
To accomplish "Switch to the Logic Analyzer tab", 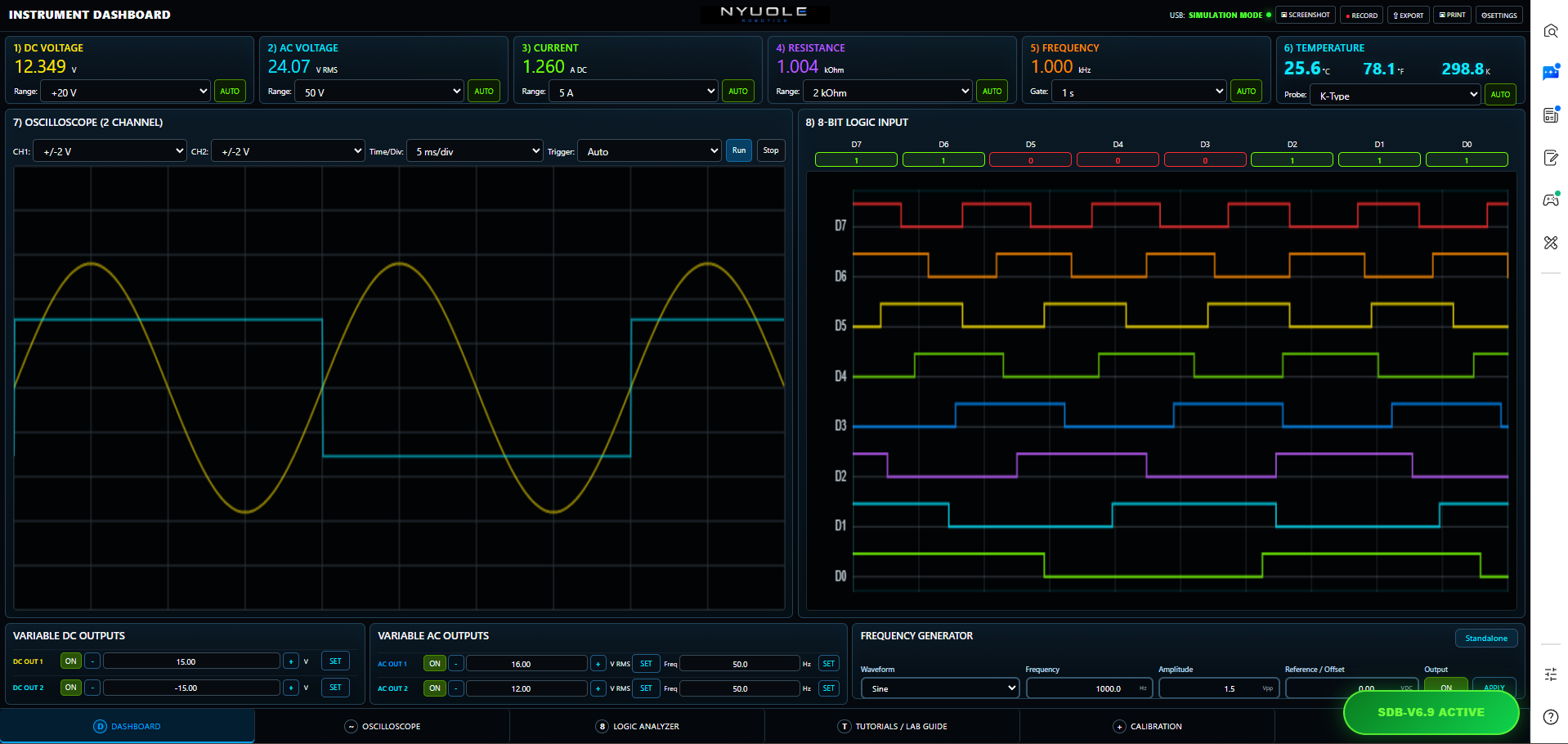I will pos(638,726).
